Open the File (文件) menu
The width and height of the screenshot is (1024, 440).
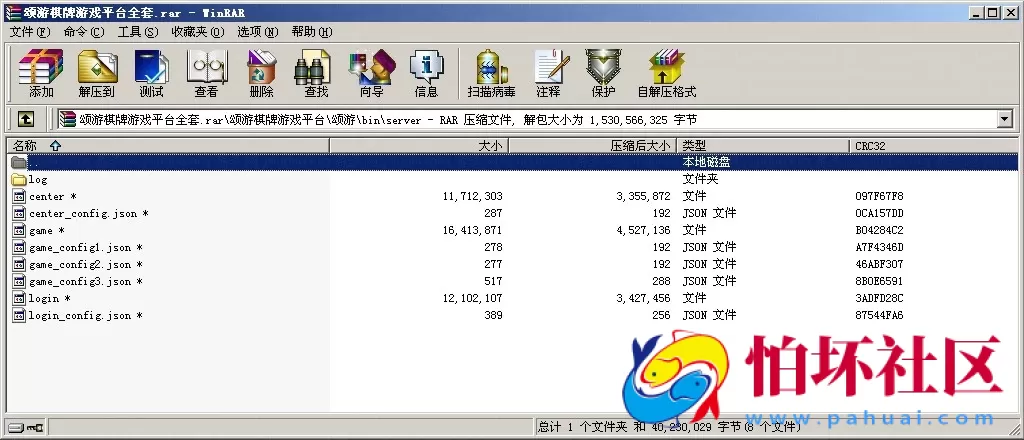click(x=30, y=32)
